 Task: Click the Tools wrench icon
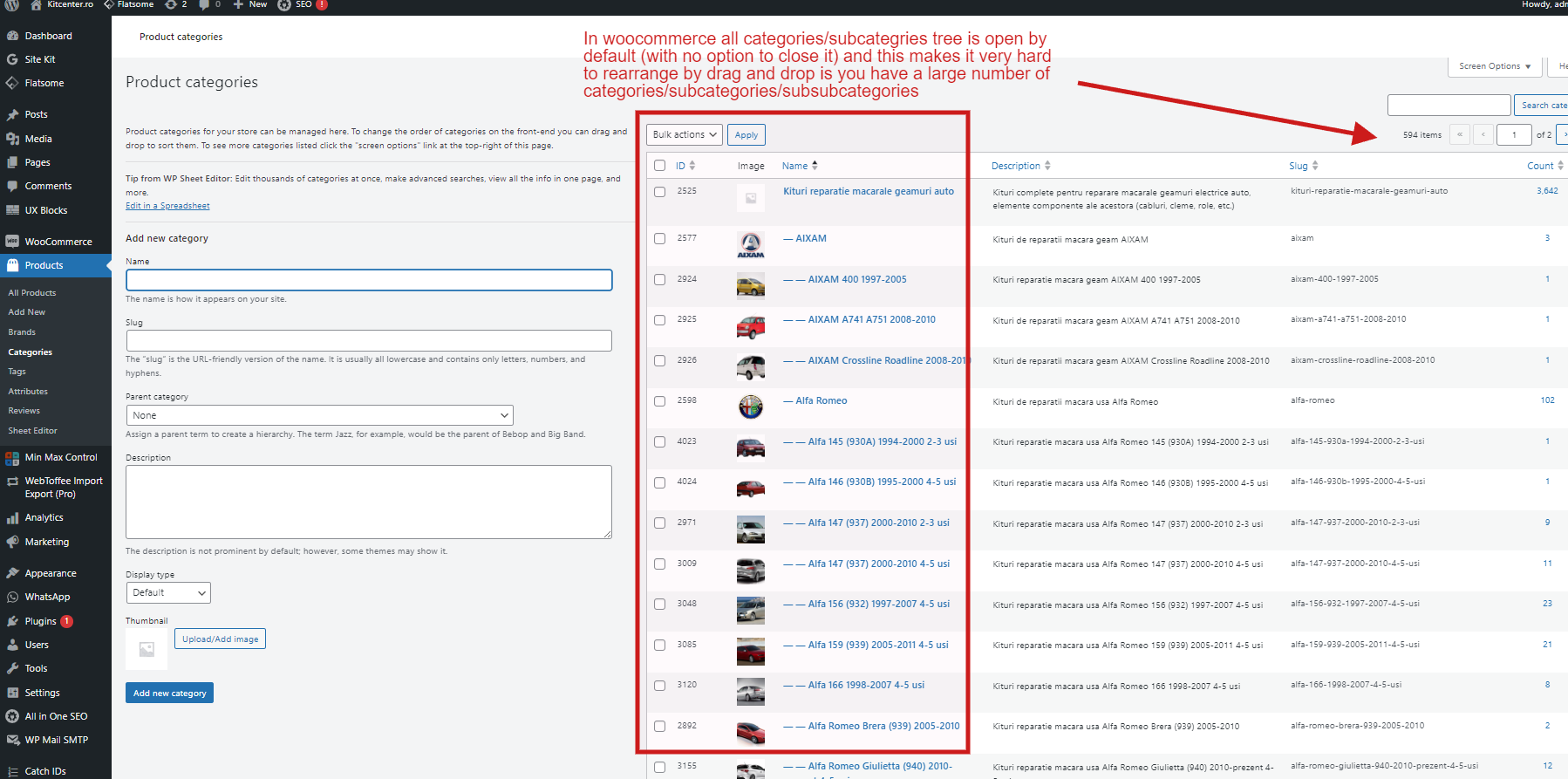(12, 668)
